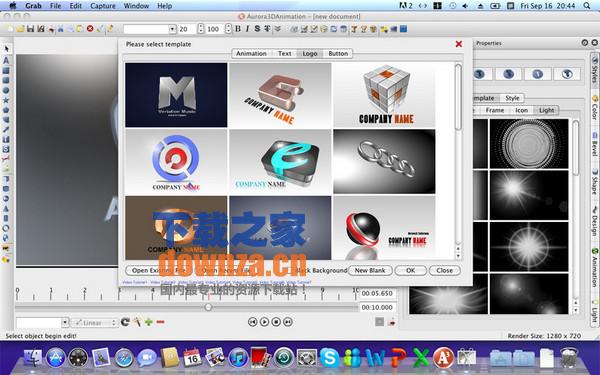Click the new document toolbar icon
This screenshot has height=375, width=600.
[10, 29]
